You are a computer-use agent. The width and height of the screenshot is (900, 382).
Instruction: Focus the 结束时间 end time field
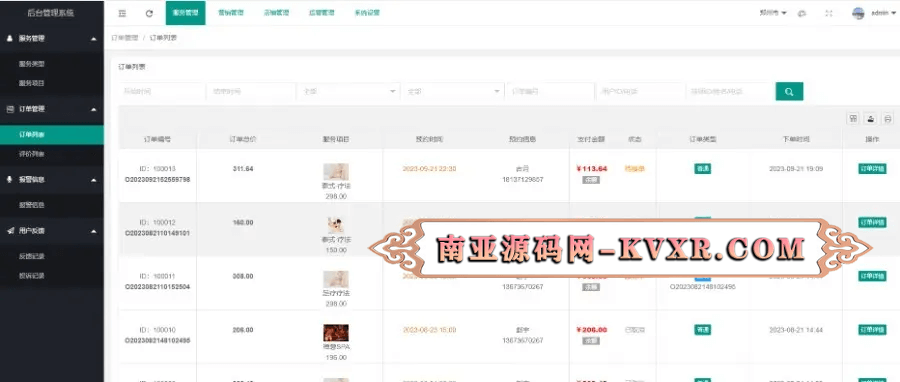point(251,91)
